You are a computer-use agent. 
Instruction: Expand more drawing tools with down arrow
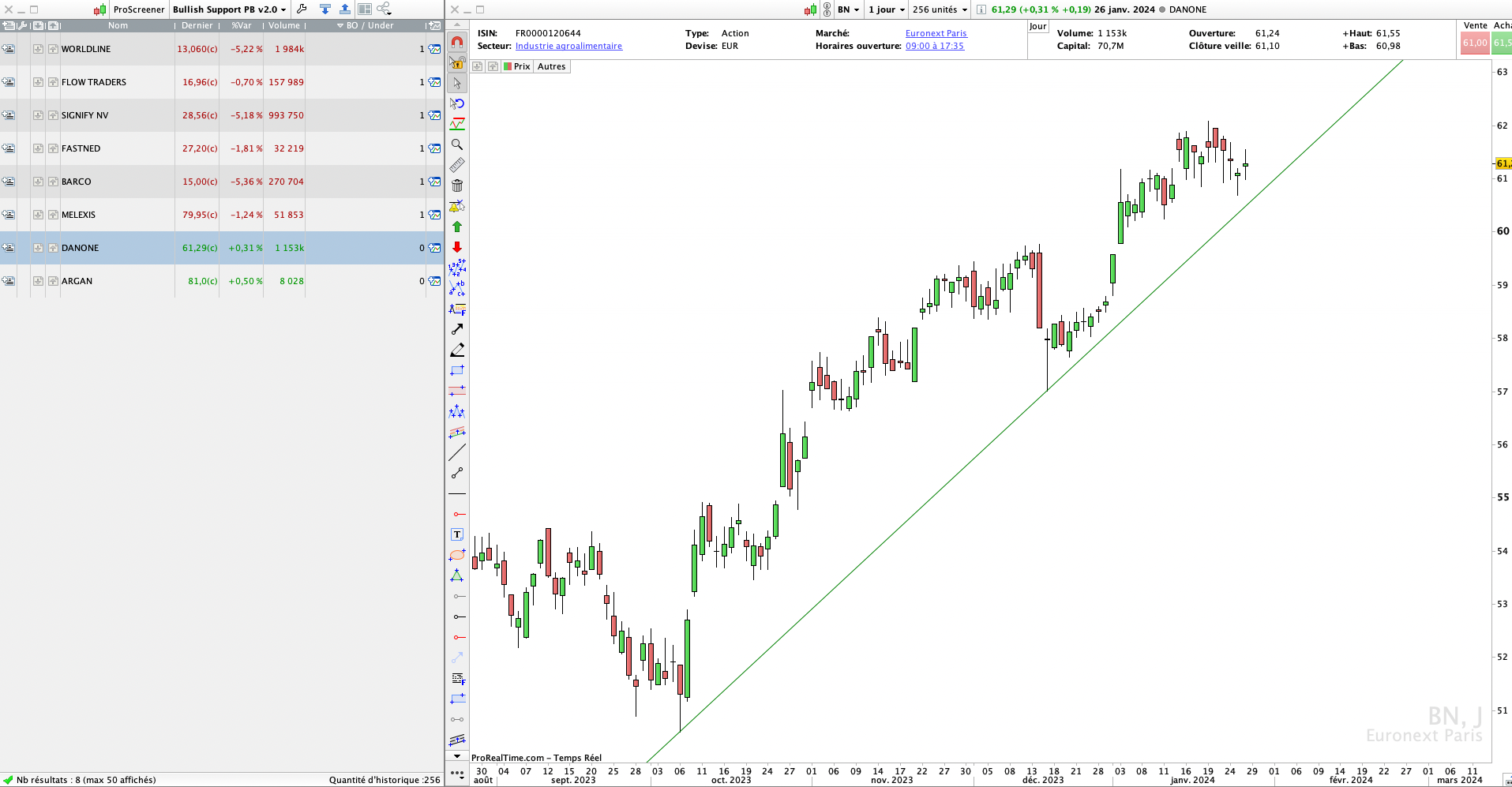457,756
